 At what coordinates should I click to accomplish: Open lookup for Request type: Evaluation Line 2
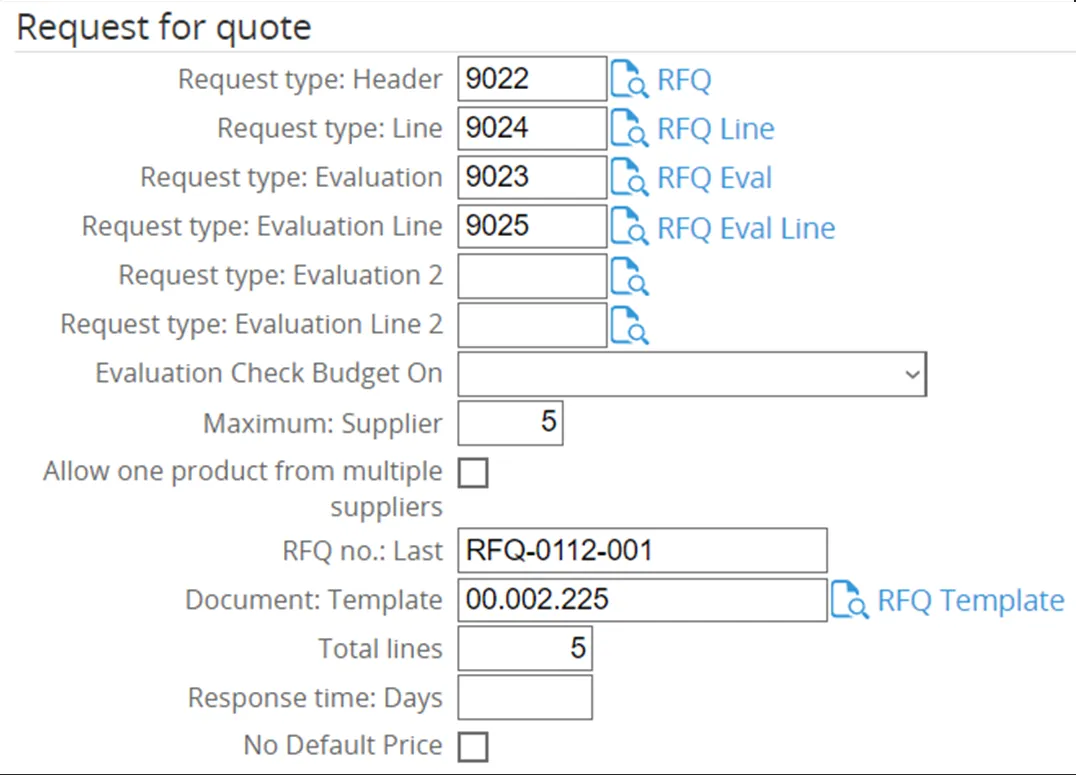pos(630,325)
